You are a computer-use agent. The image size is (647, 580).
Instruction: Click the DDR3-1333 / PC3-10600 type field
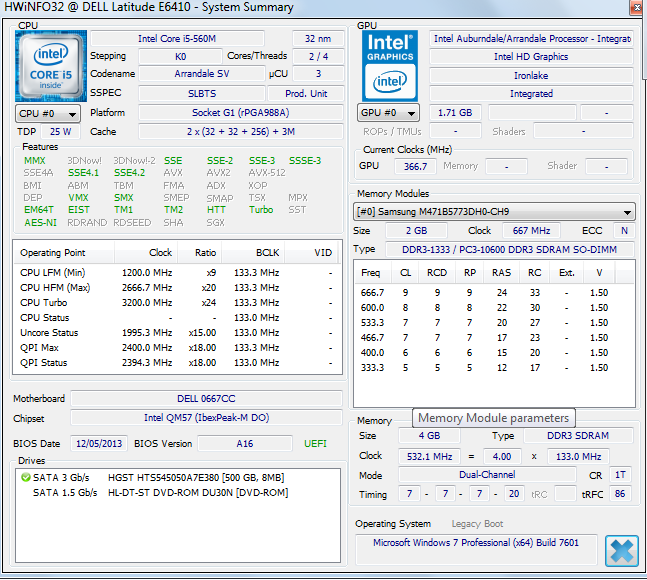(510, 250)
